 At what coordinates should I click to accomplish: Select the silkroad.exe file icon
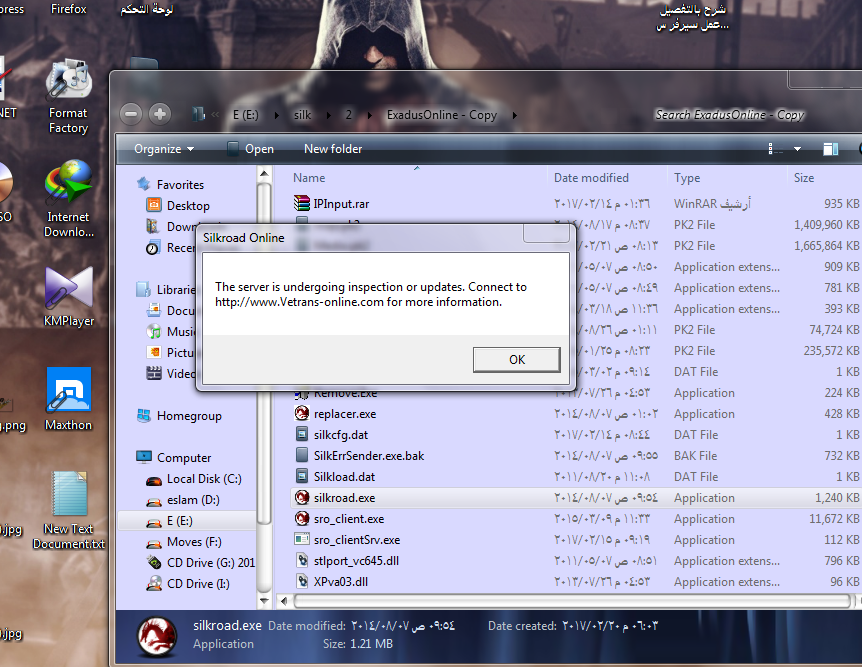click(302, 497)
